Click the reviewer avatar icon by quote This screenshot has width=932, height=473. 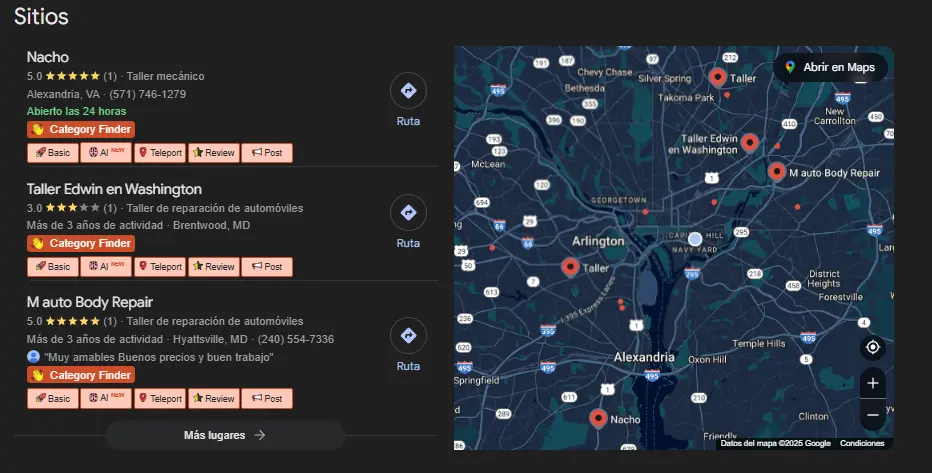pyautogui.click(x=33, y=357)
